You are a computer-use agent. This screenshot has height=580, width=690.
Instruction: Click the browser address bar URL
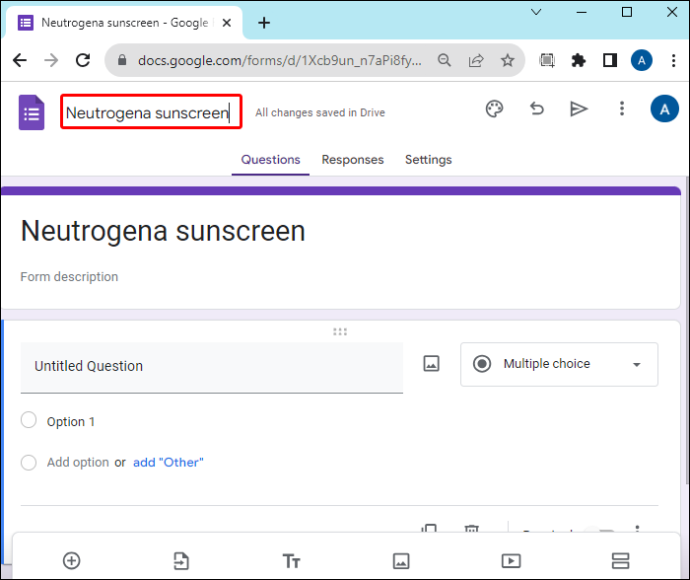pos(280,60)
